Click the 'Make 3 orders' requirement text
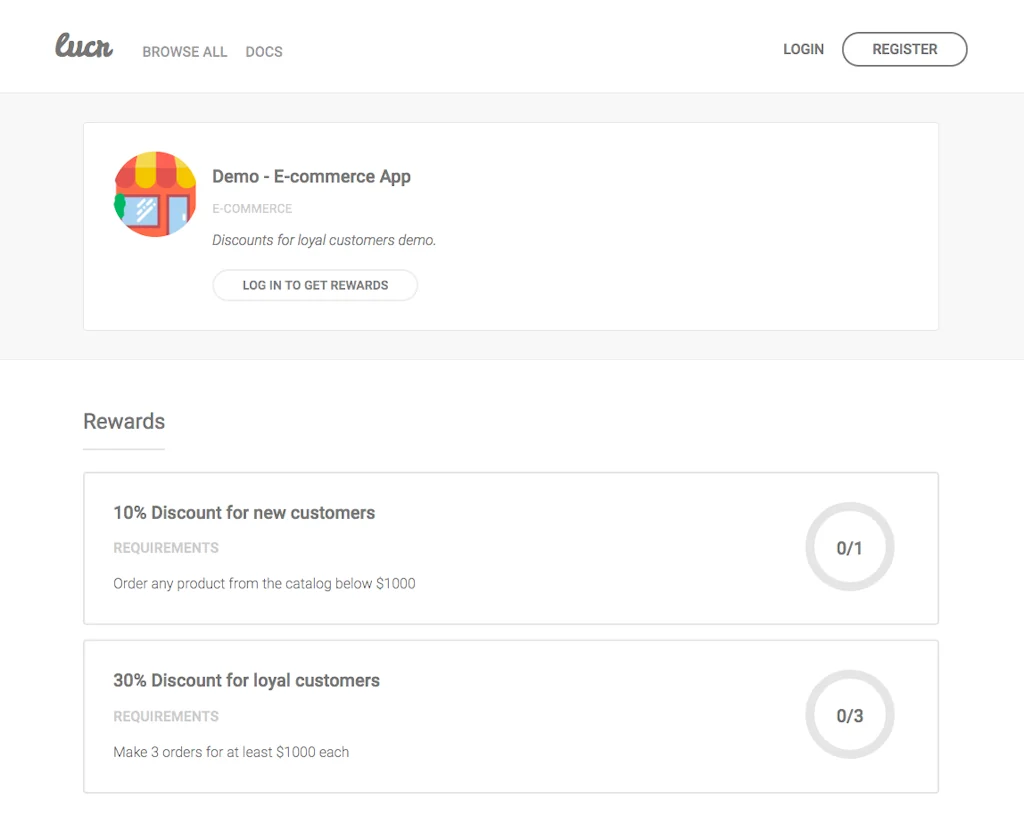1024x824 pixels. click(231, 752)
